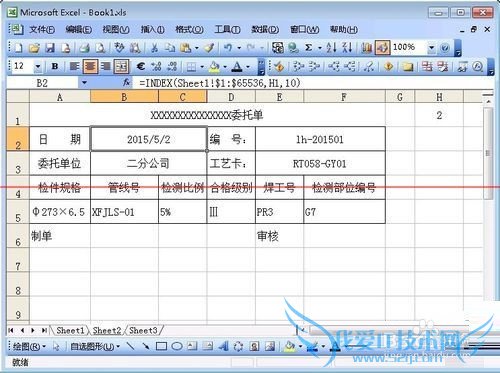Select the Line drawing tool
This screenshot has height=373, width=500.
[x=131, y=346]
